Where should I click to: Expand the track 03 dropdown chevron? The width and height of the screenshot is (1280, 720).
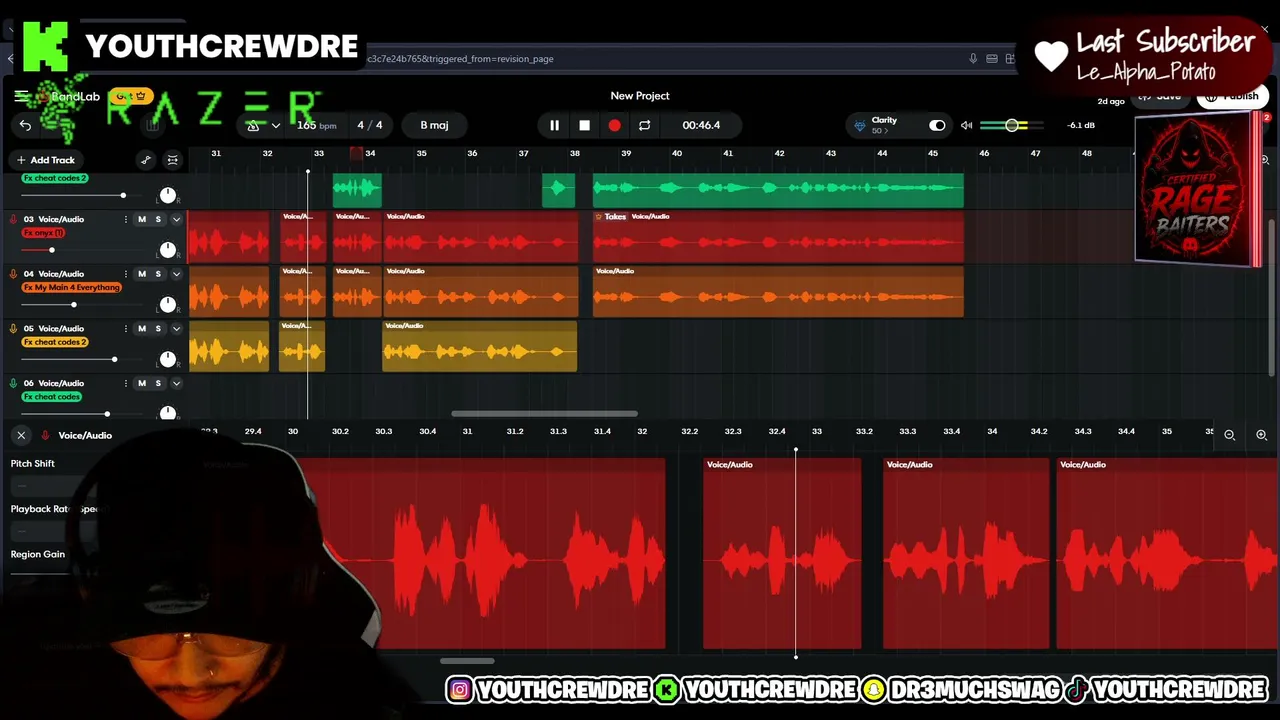(x=176, y=219)
